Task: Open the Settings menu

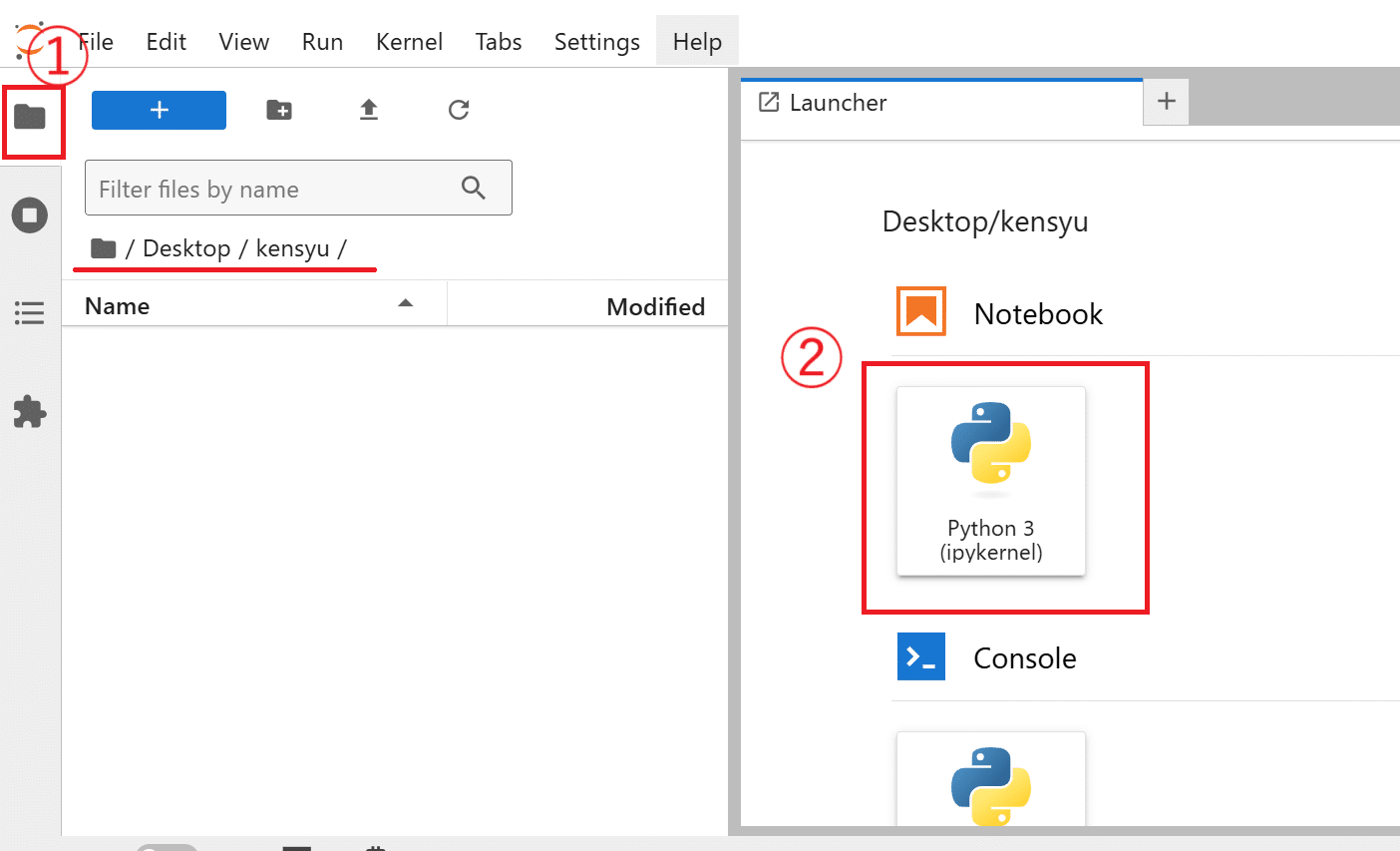Action: pyautogui.click(x=596, y=42)
